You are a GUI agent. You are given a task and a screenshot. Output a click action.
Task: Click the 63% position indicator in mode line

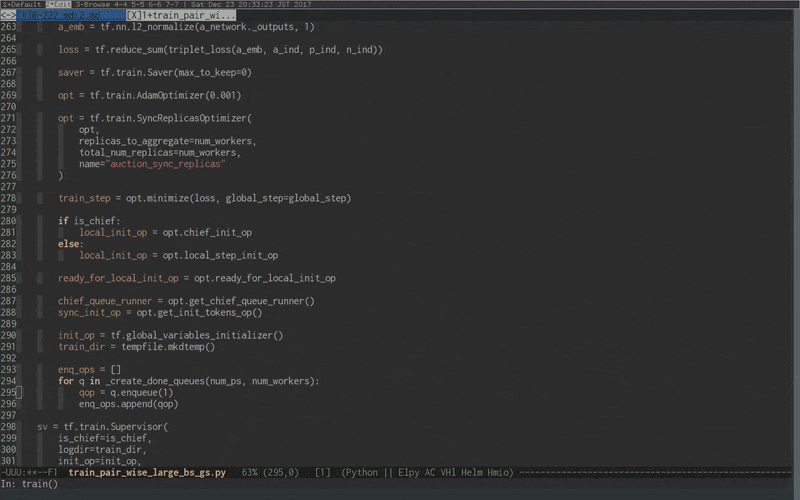(250, 472)
